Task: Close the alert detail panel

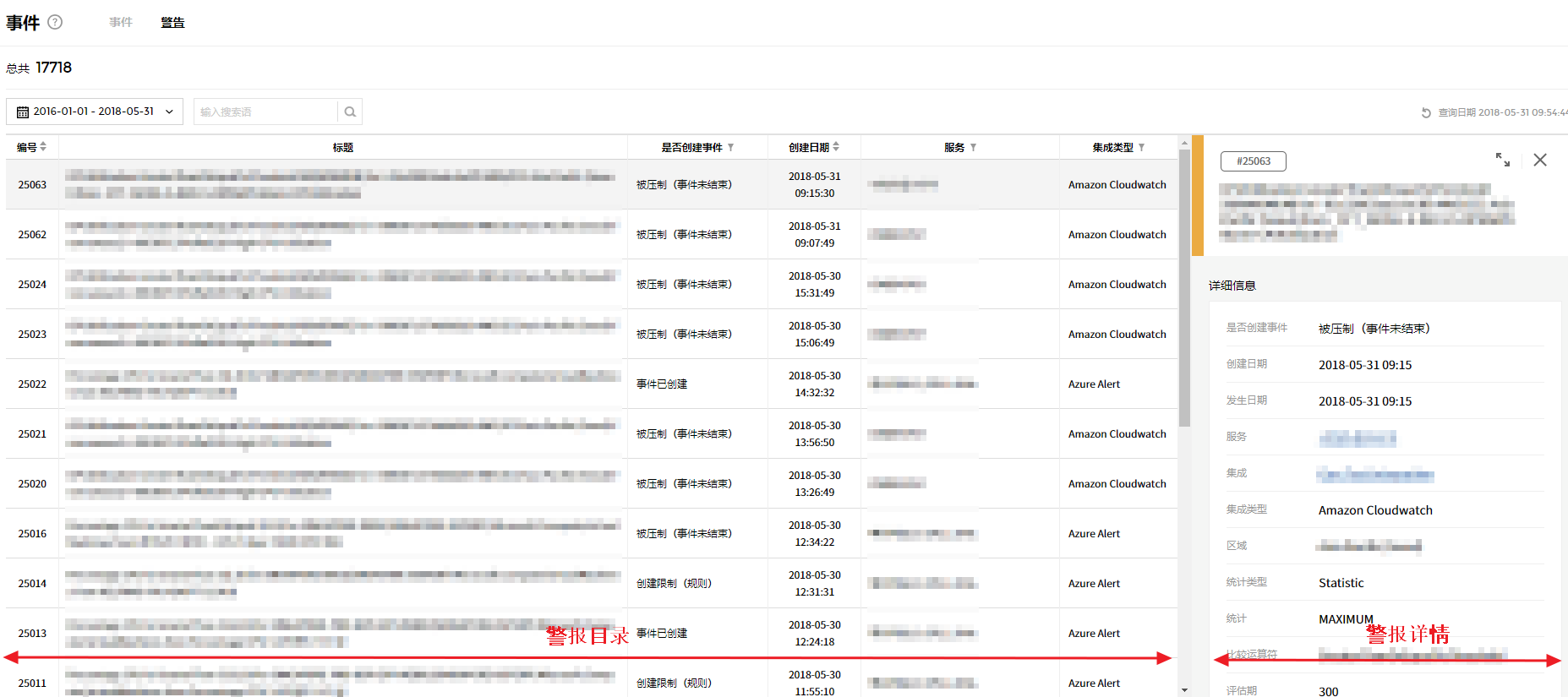Action: pyautogui.click(x=1540, y=160)
